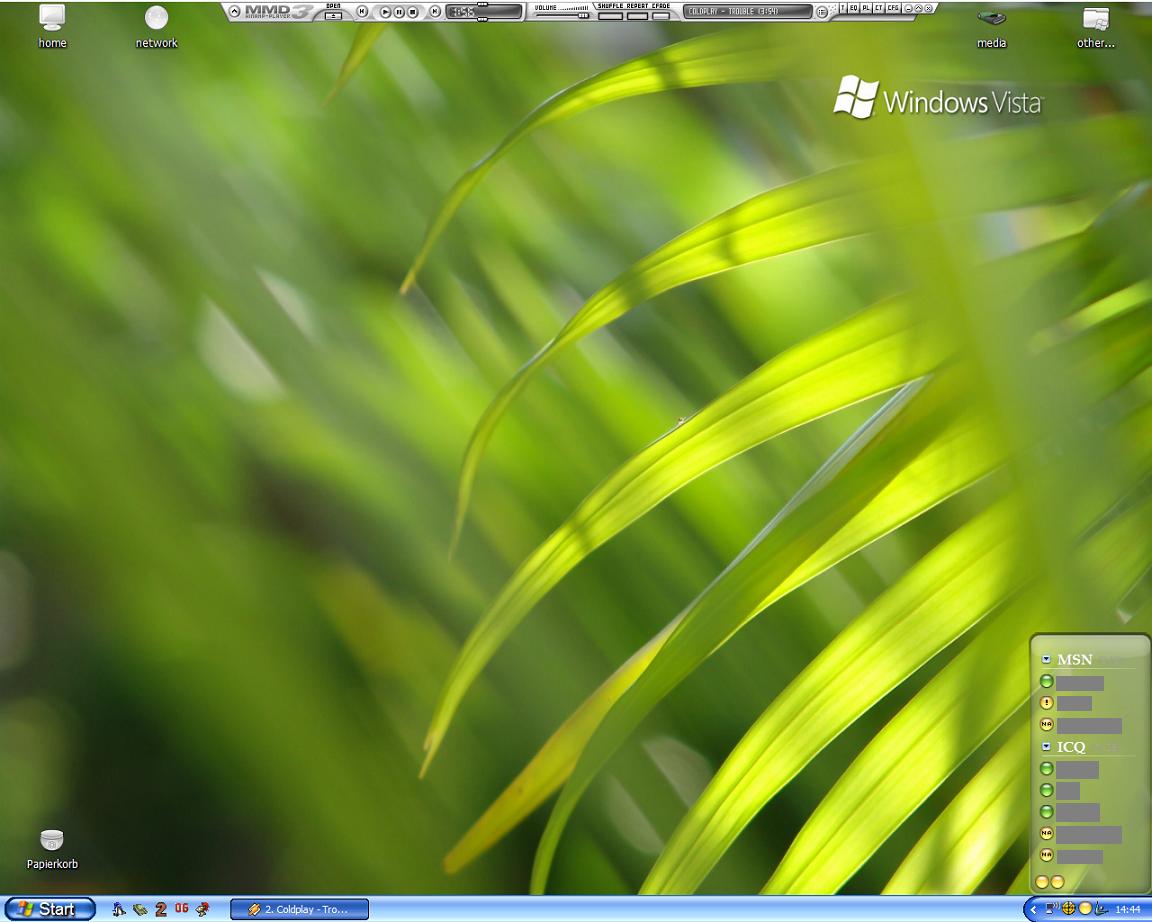The image size is (1152, 922).
Task: Open the network desktop icon
Action: tap(156, 26)
